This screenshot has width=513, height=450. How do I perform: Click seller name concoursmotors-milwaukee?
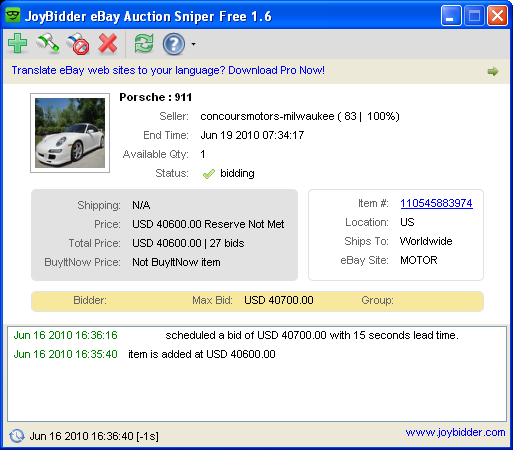(267, 116)
